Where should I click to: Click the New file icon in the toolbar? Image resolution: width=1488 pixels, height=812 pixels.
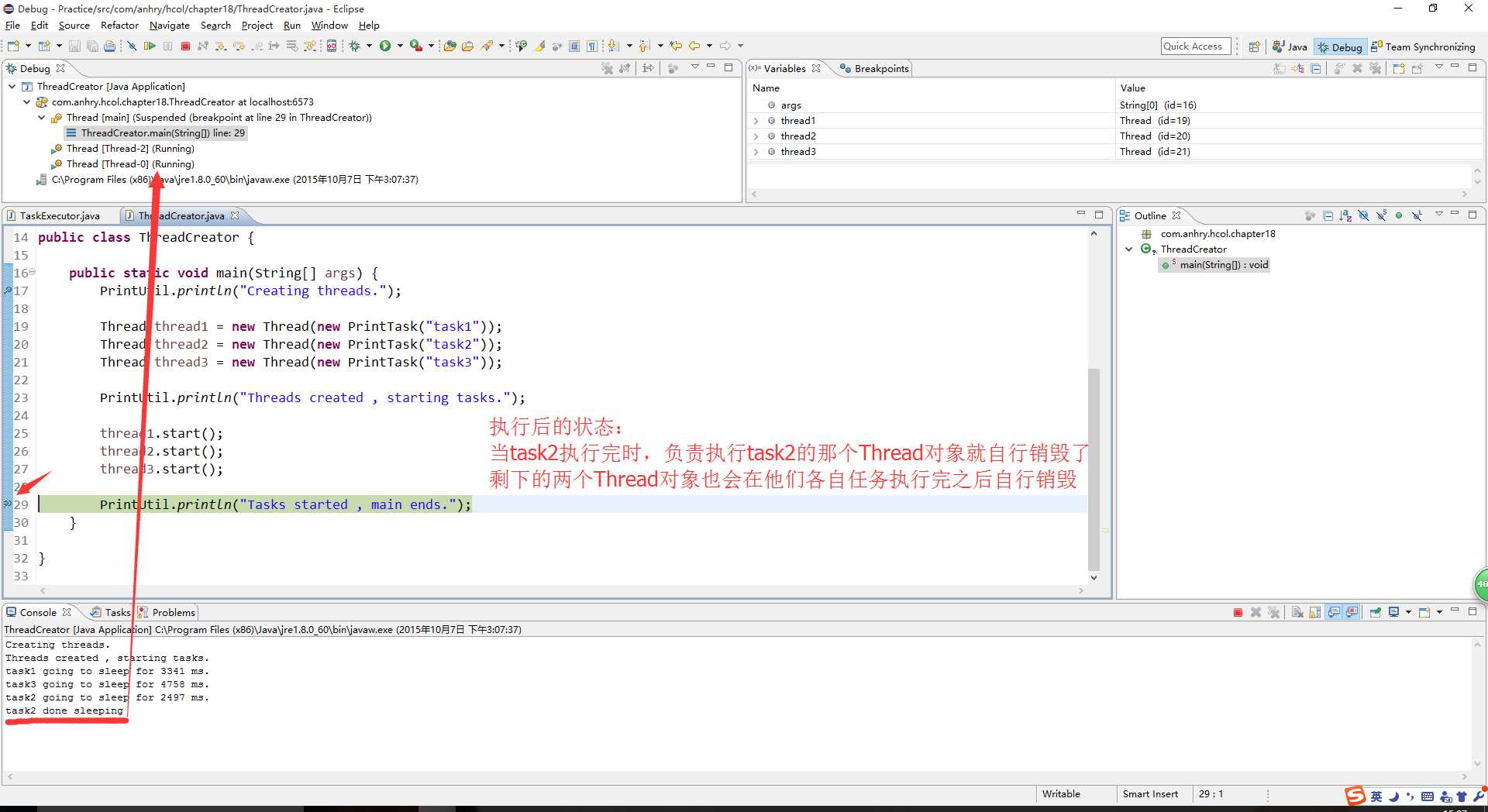(x=13, y=46)
